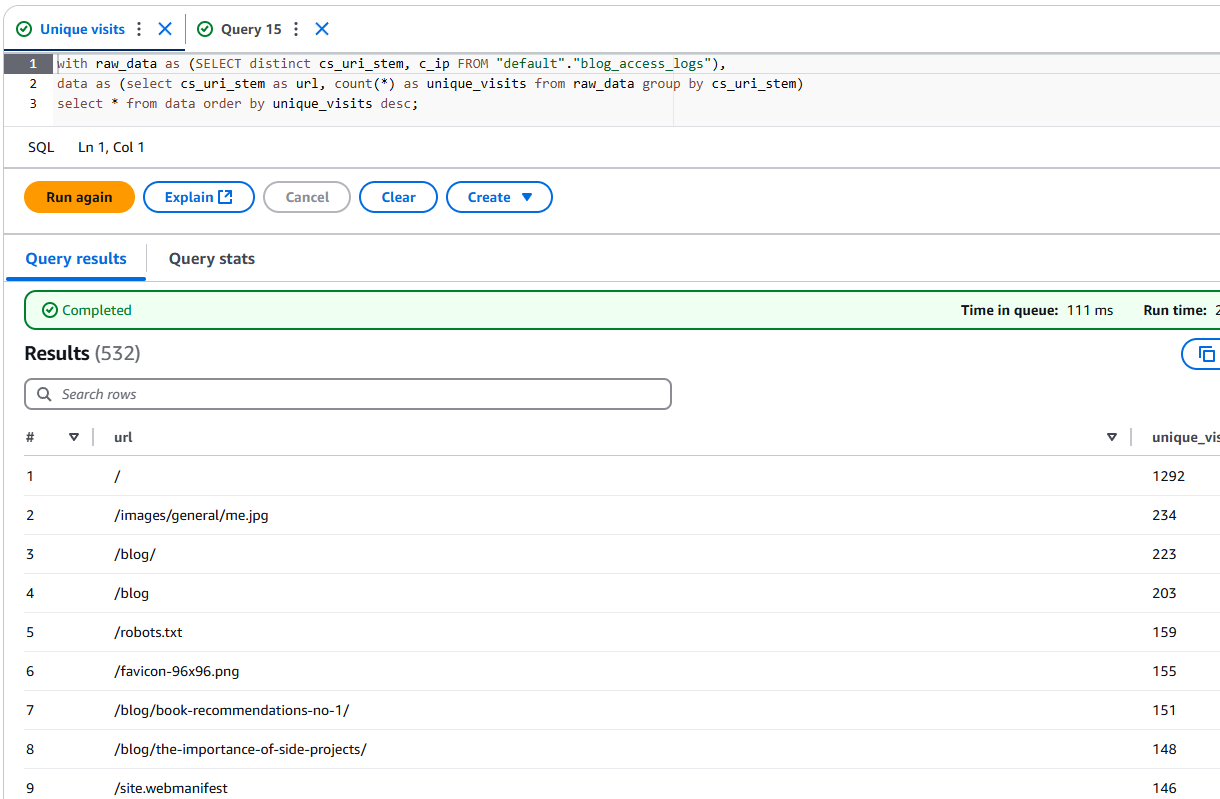Sort by the row number column arrow
Image resolution: width=1220 pixels, height=799 pixels.
coord(74,437)
